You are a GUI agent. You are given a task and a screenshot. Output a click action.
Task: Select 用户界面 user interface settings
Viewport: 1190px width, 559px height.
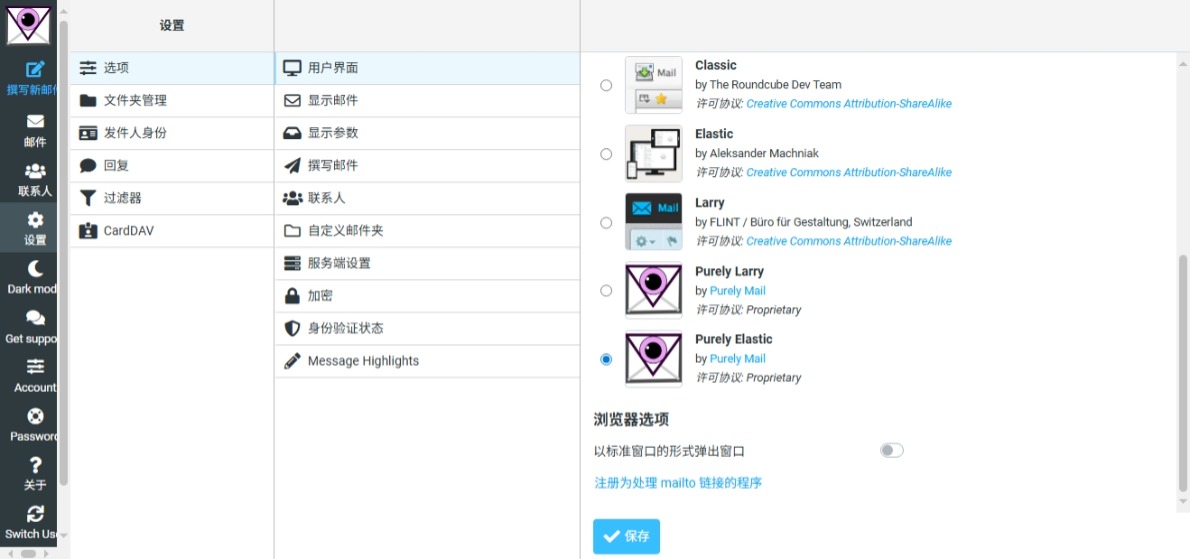(427, 68)
